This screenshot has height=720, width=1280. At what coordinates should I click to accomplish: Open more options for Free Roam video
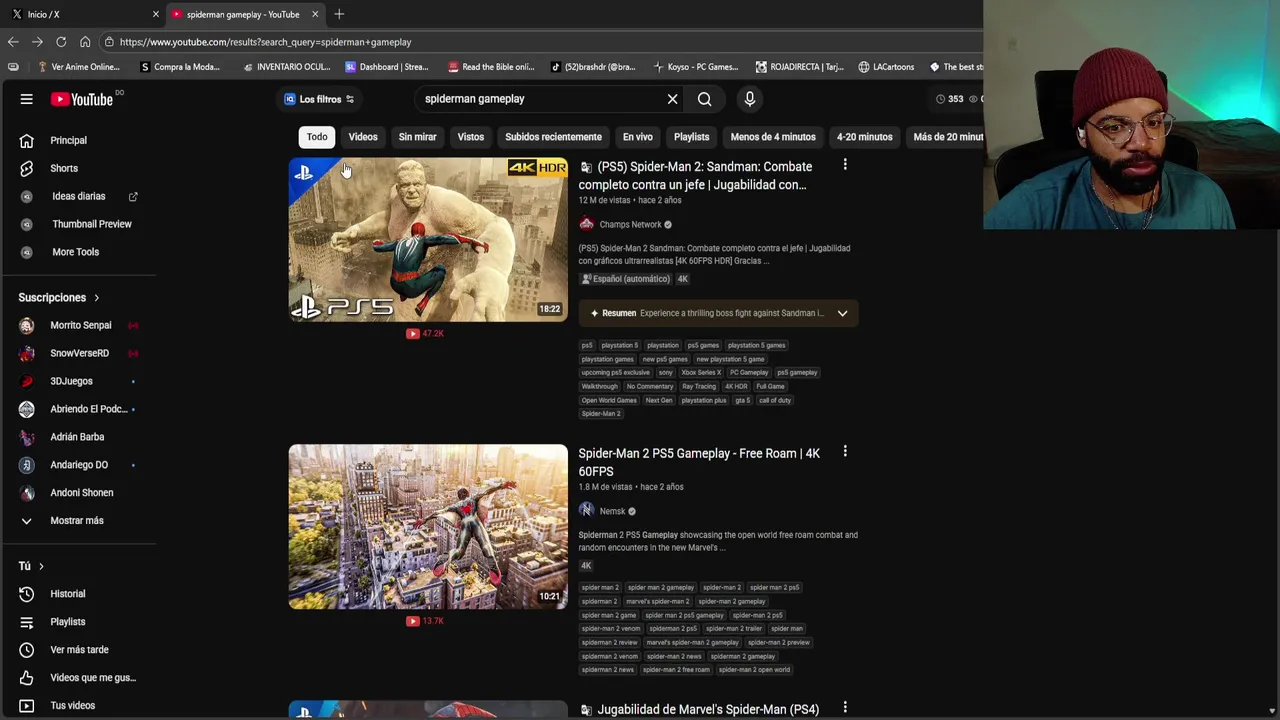click(845, 452)
